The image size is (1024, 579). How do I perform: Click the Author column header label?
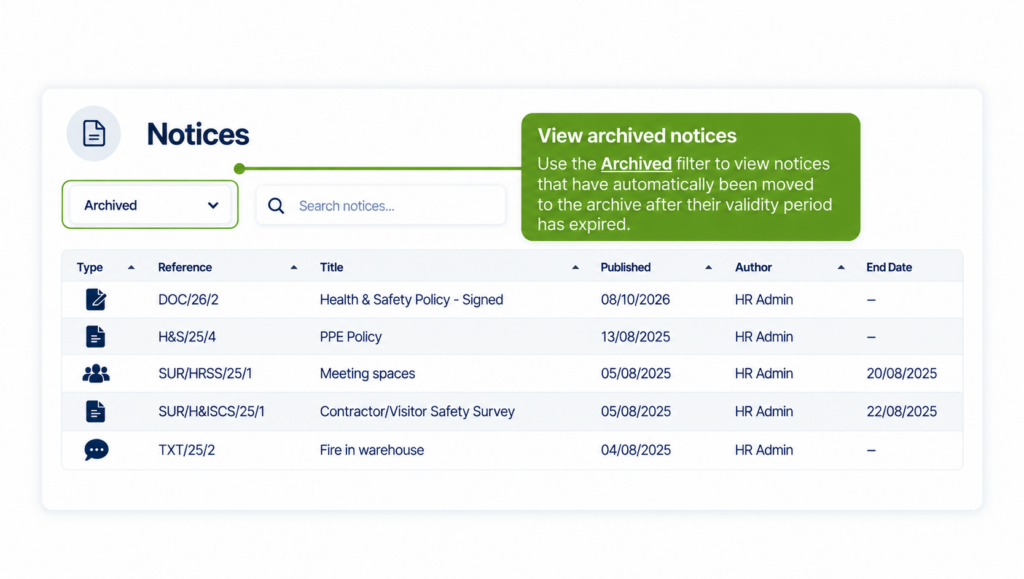(753, 267)
